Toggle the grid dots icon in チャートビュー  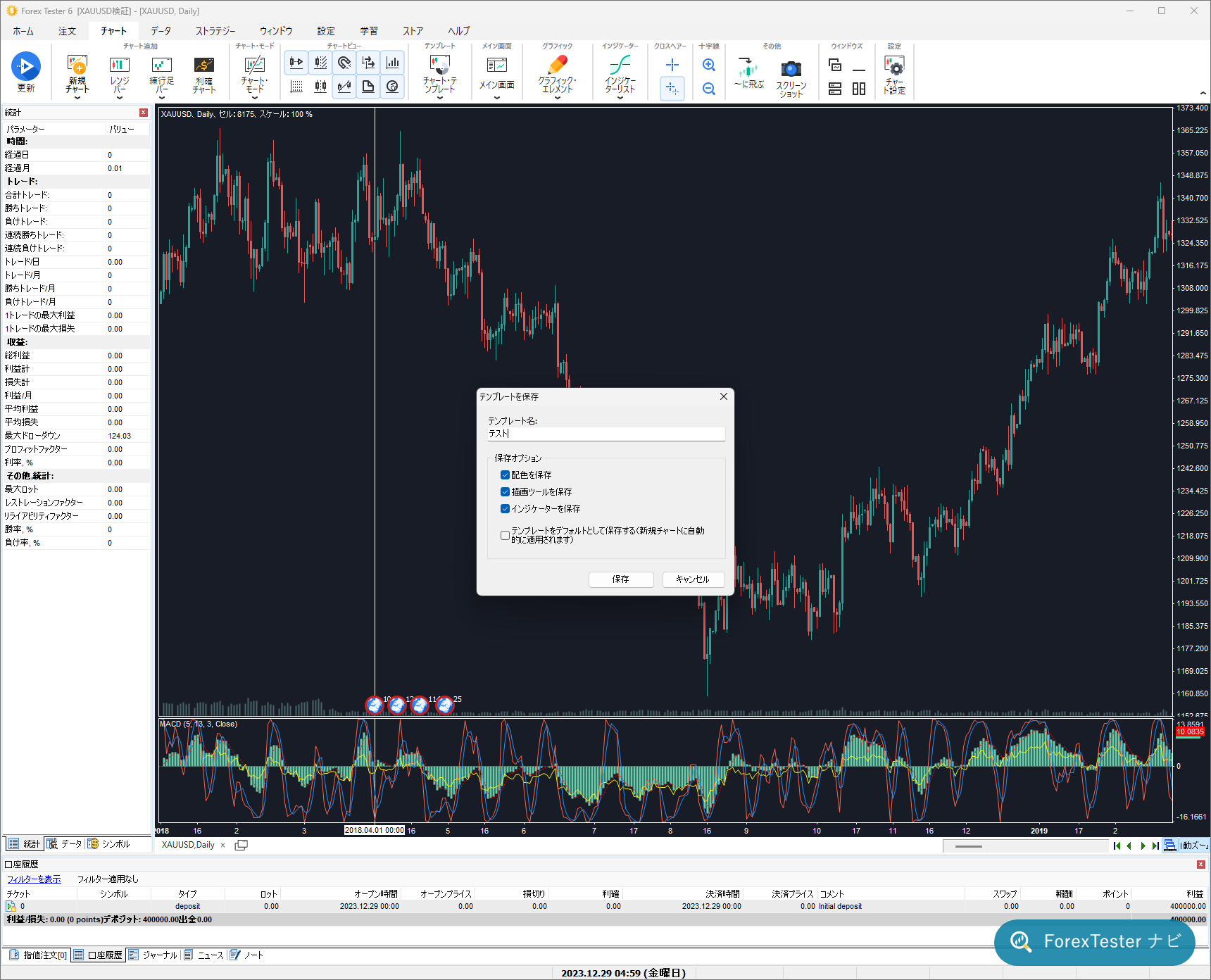[x=296, y=87]
